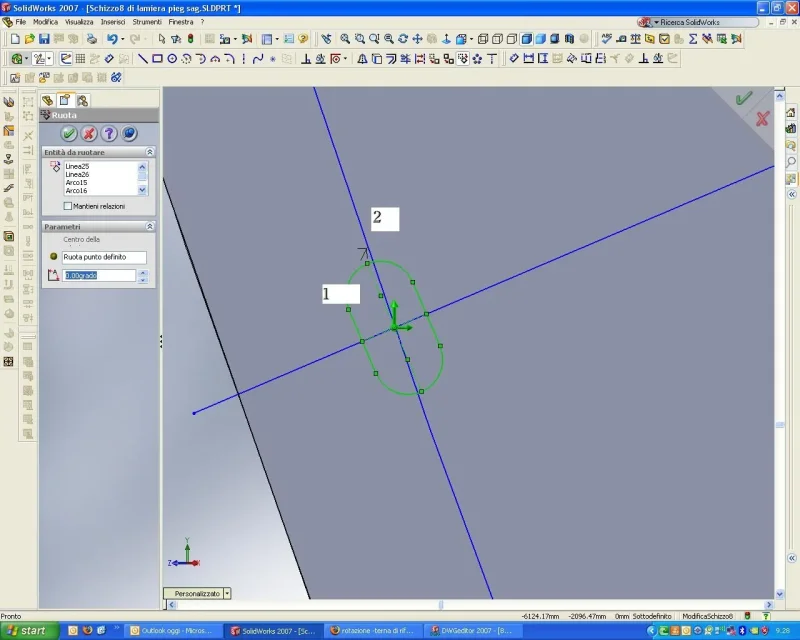
Task: Open the Inserisci menu
Action: click(113, 22)
